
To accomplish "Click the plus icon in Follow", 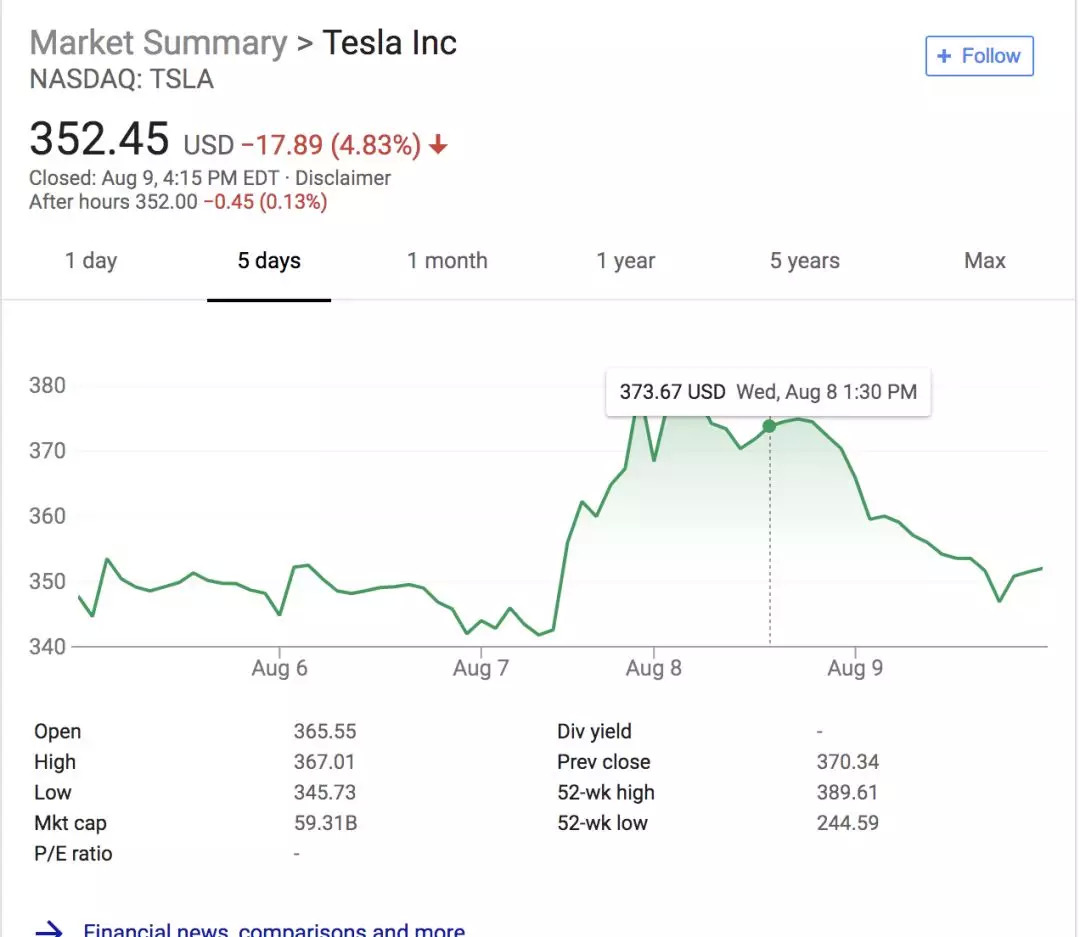I will tap(944, 56).
